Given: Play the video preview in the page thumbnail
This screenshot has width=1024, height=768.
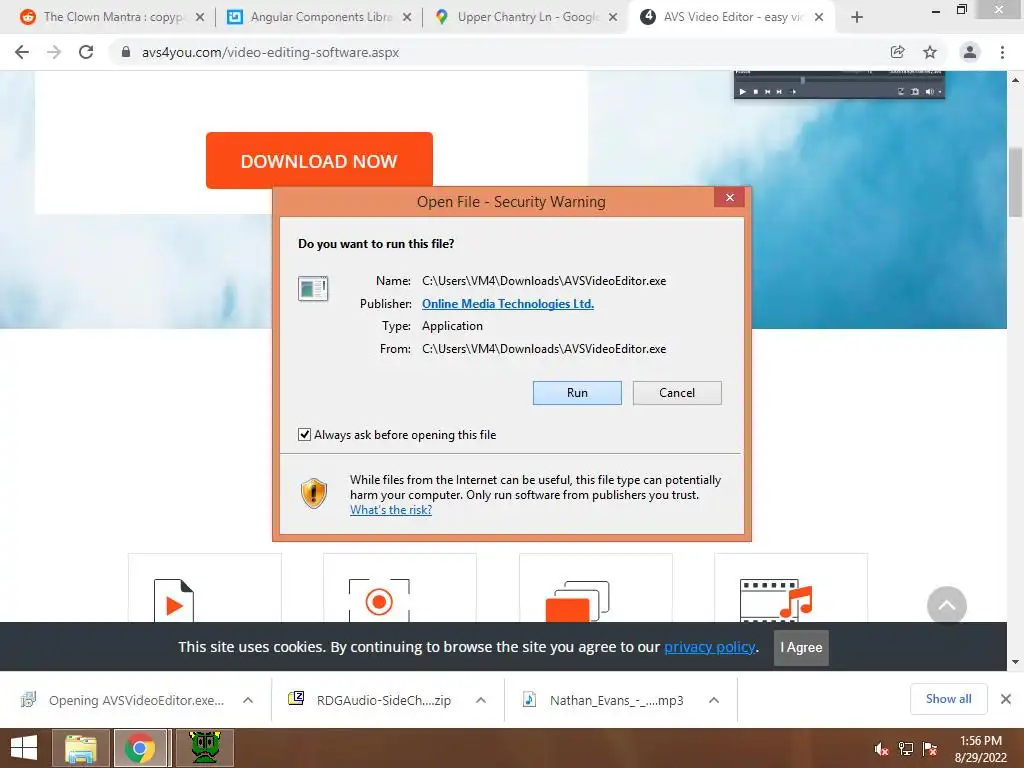Looking at the screenshot, I should pyautogui.click(x=742, y=91).
